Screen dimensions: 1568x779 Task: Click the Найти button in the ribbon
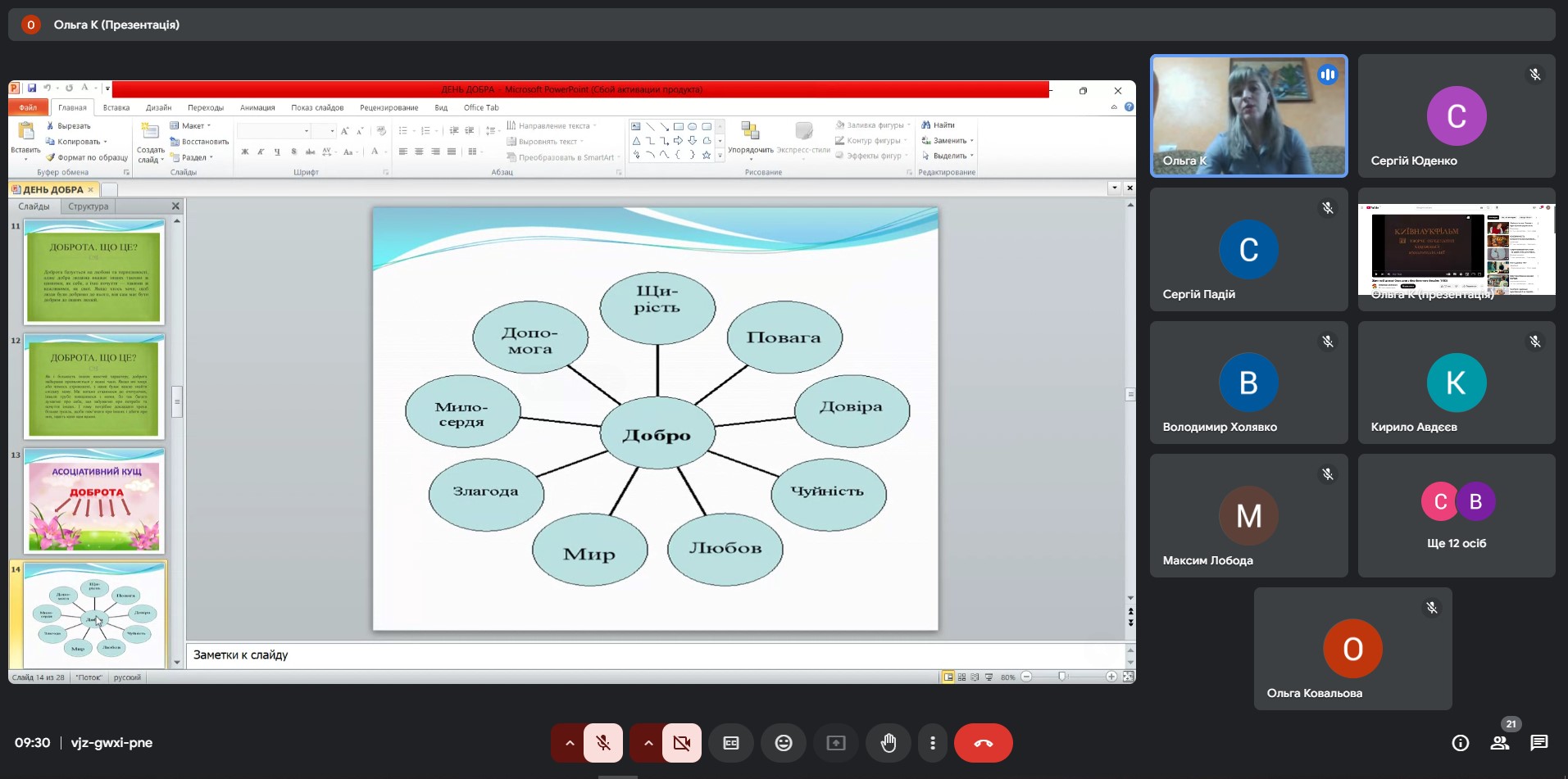pos(939,125)
